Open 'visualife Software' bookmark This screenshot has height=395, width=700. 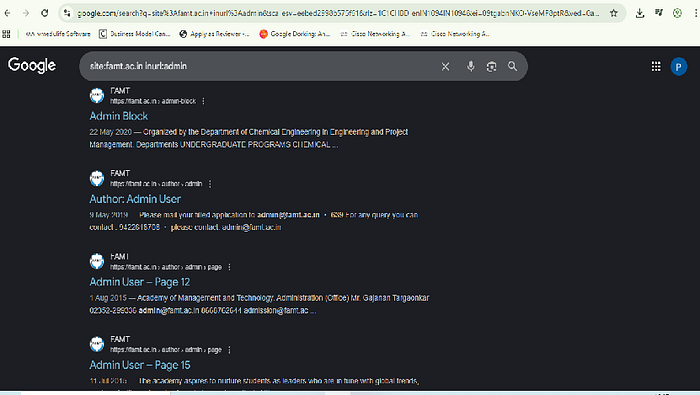58,34
